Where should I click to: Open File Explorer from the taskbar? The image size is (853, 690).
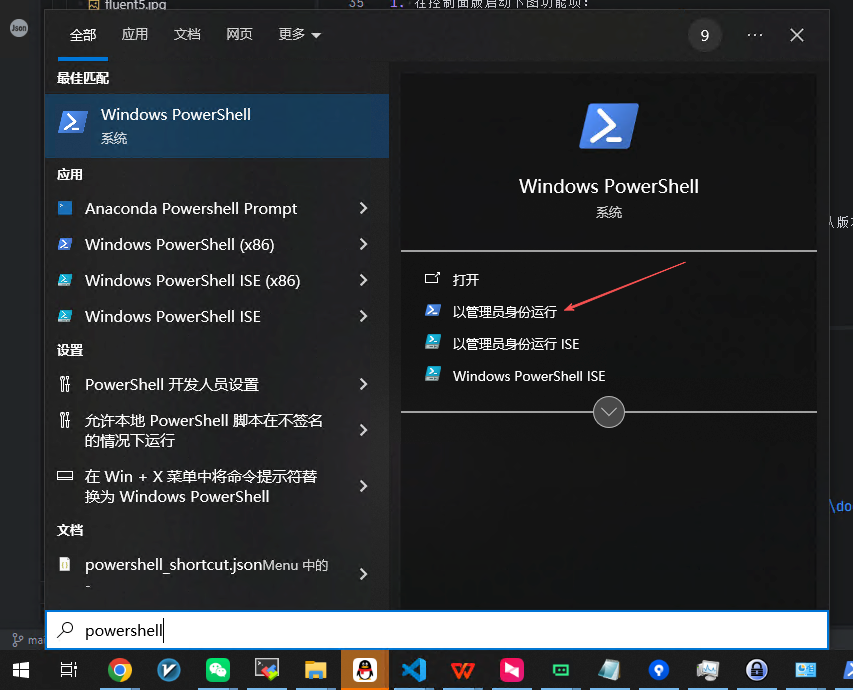[316, 670]
